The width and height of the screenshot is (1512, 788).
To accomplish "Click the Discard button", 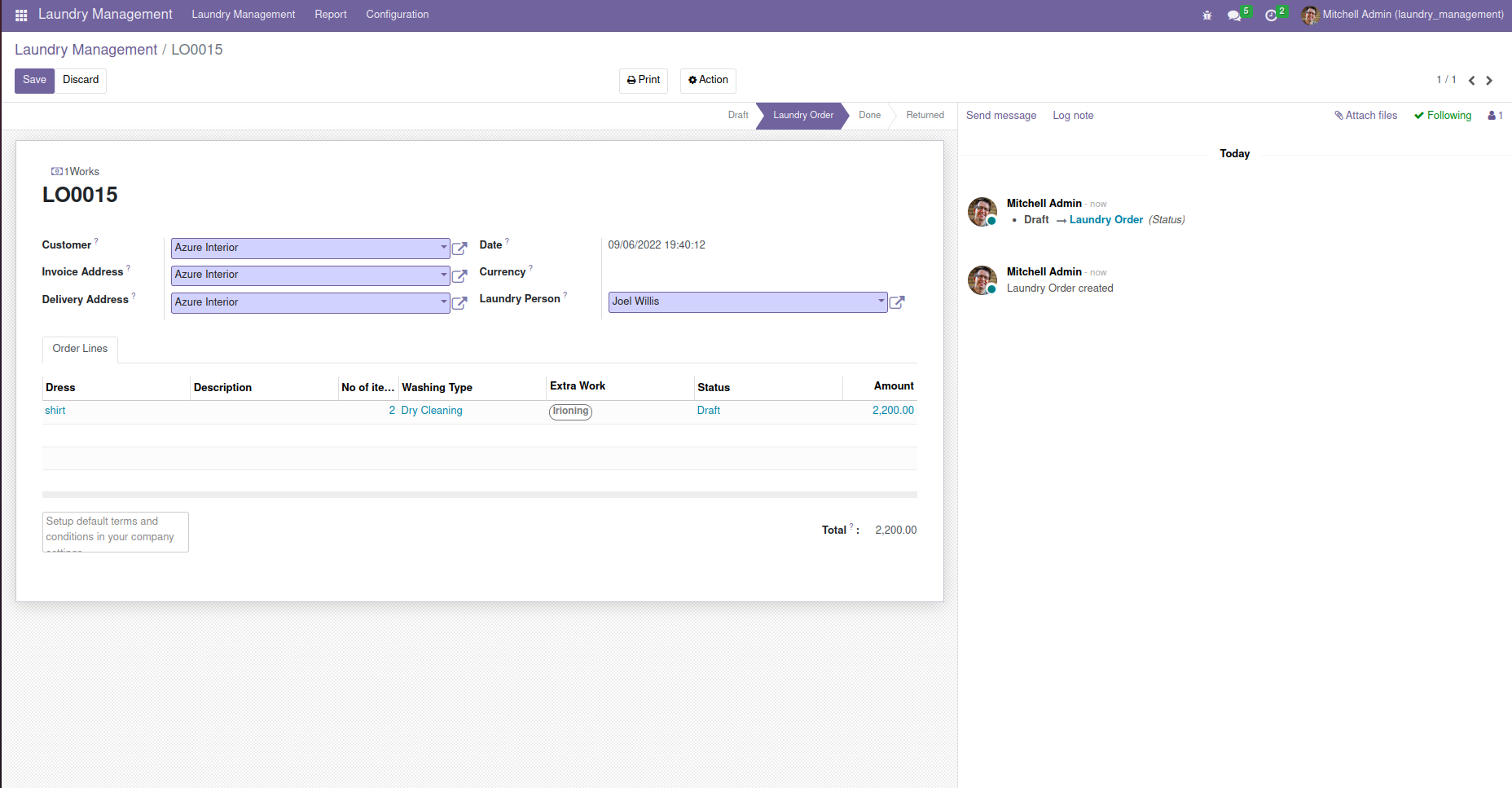I will pyautogui.click(x=81, y=80).
